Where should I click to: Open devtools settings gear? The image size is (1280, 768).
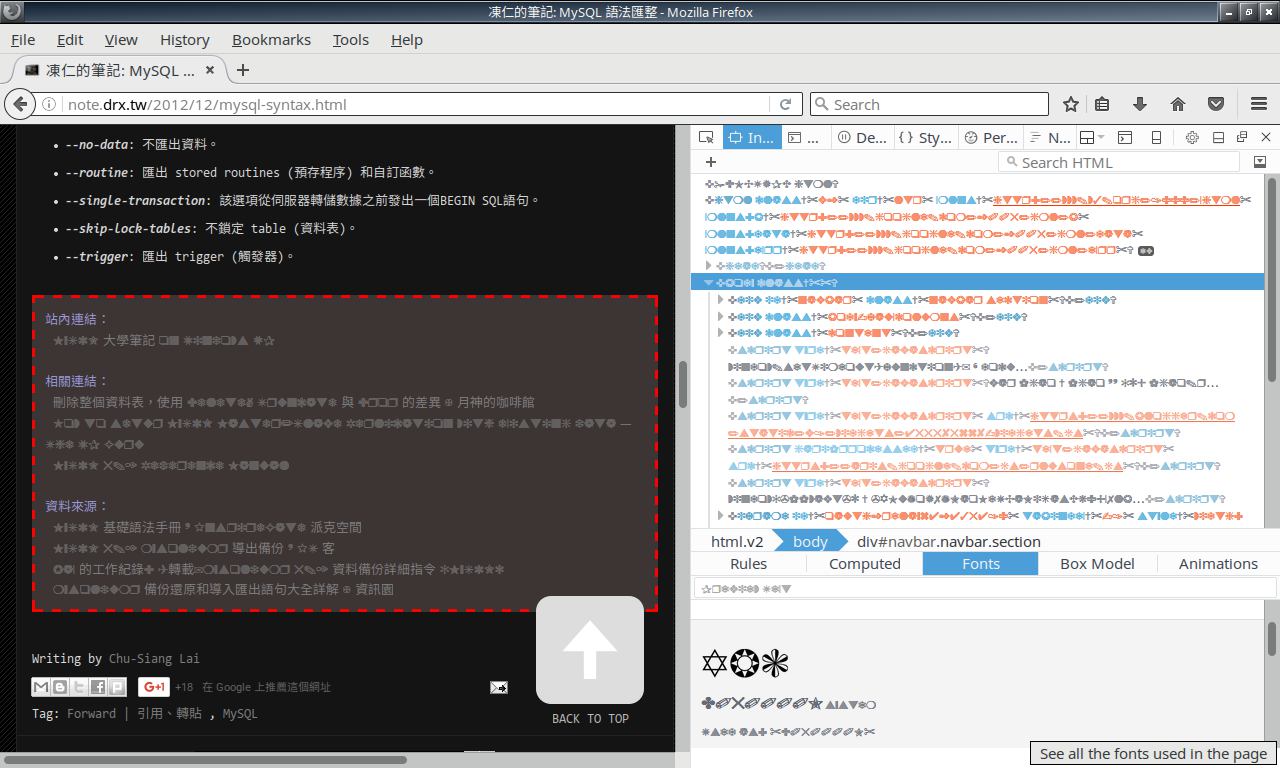point(1192,137)
